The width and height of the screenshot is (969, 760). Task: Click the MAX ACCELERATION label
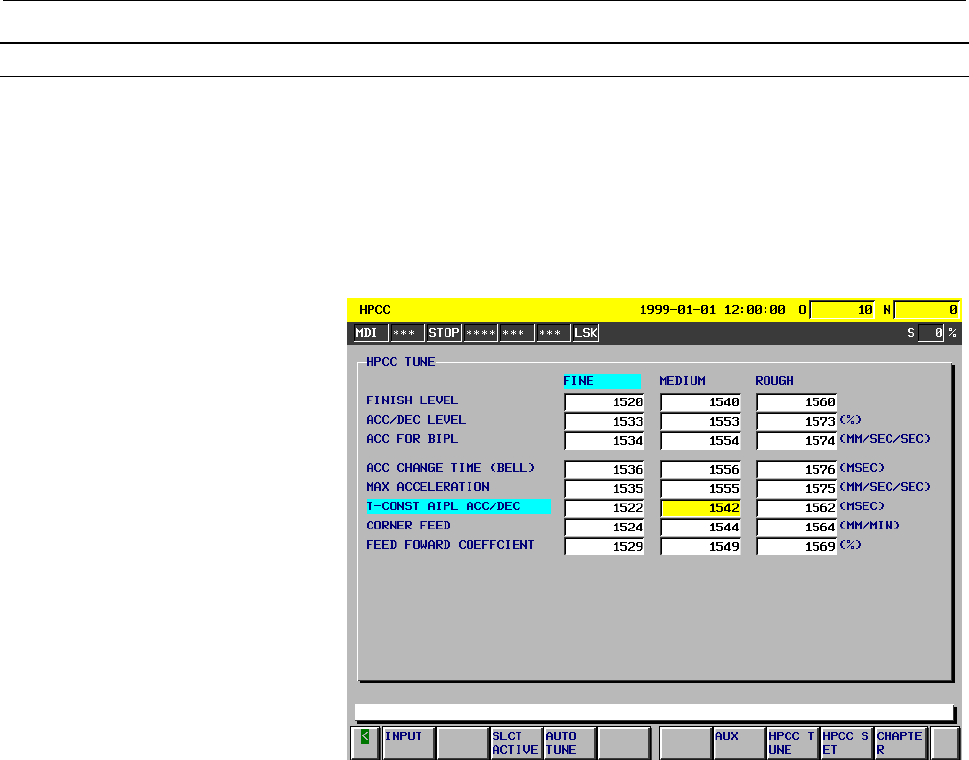428,487
